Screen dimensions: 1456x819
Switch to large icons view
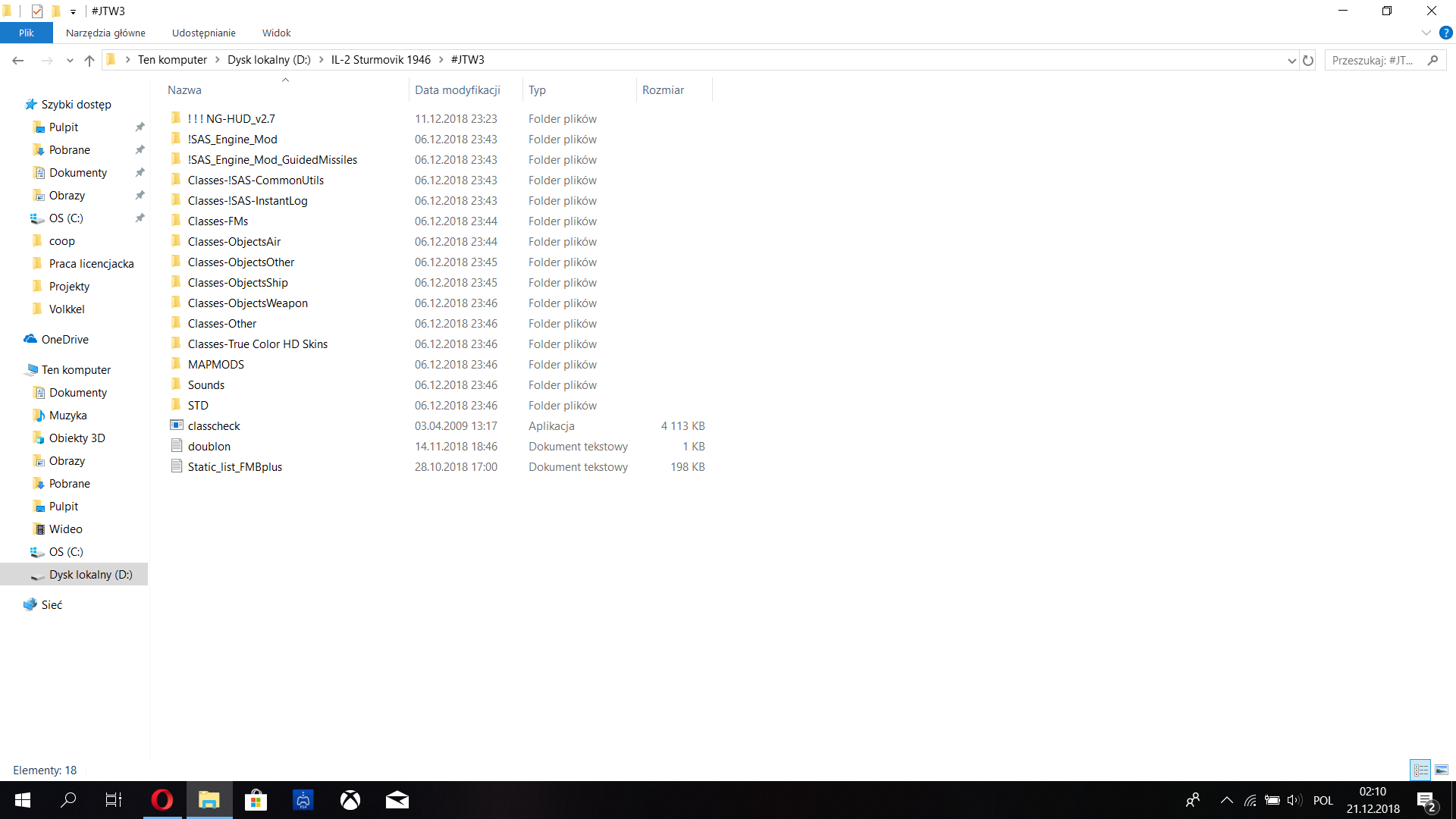tap(1442, 770)
